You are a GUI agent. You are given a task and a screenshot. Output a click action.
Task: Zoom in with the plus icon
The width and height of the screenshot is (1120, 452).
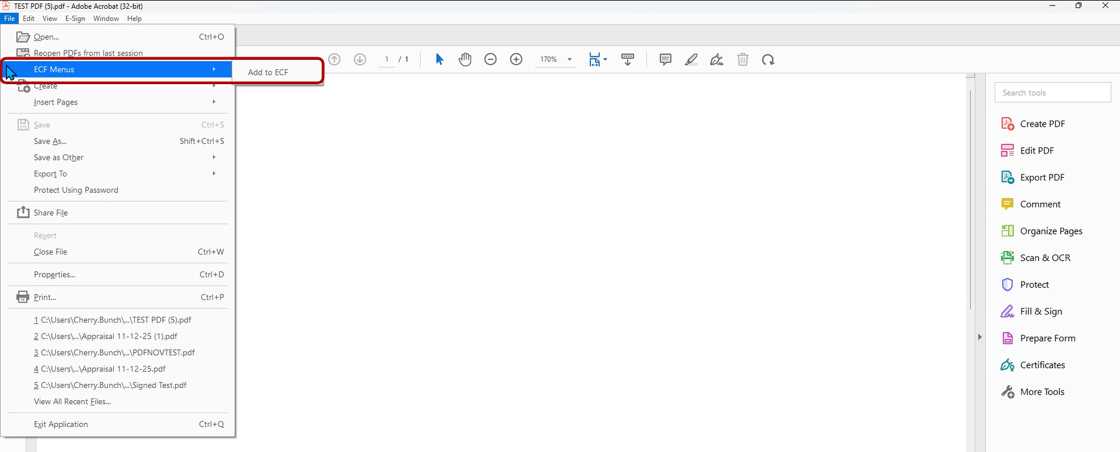(x=516, y=60)
